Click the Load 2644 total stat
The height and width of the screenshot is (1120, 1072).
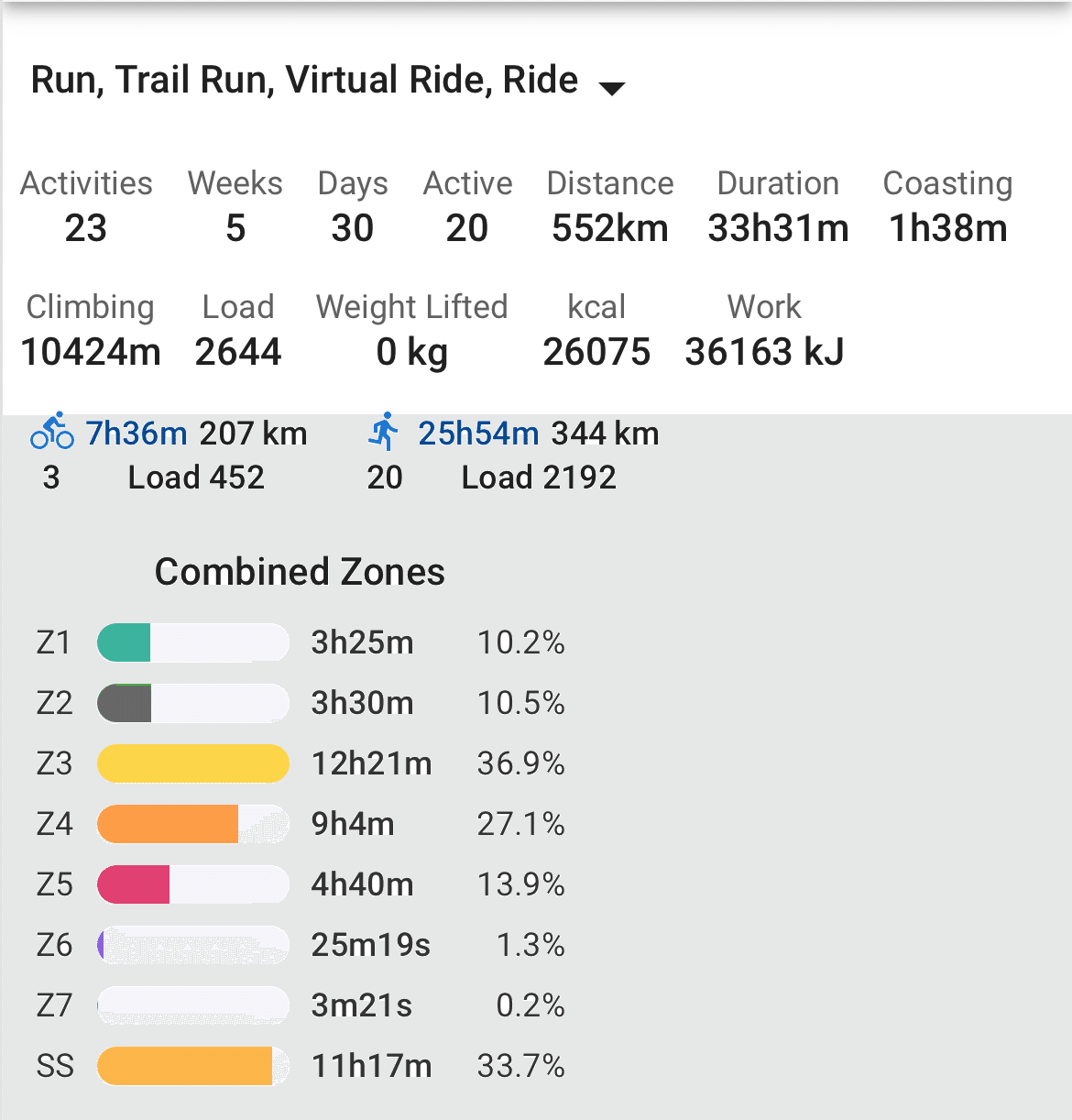pyautogui.click(x=238, y=330)
